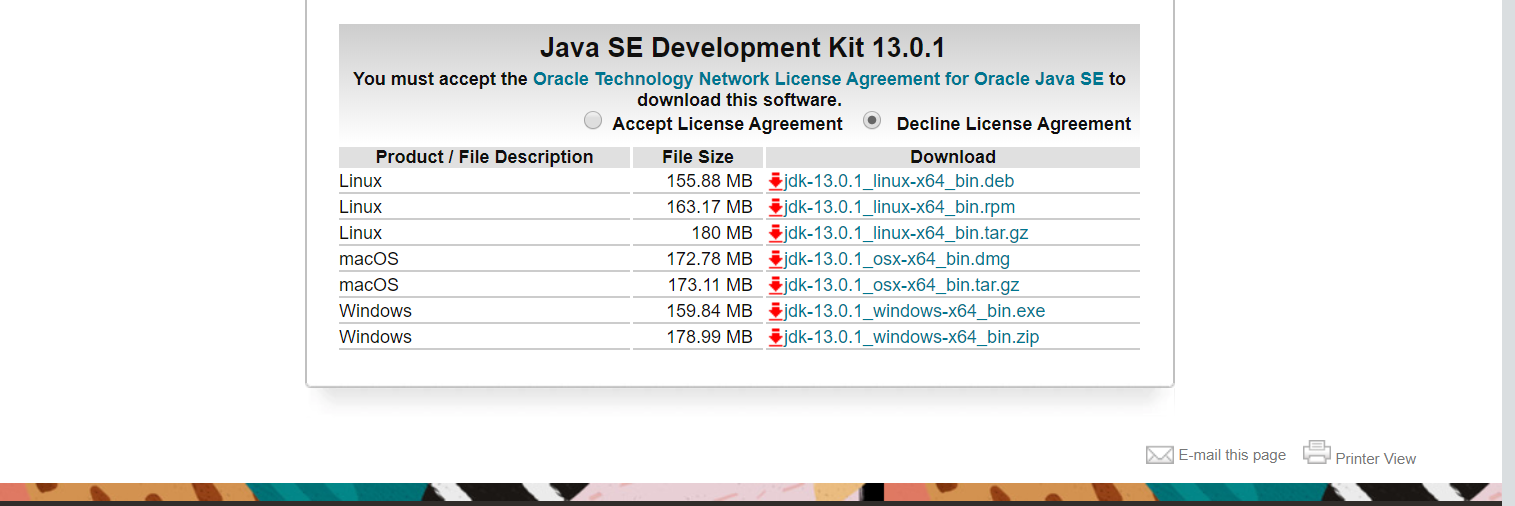Click the 180 MB file size cell
Image resolution: width=1515 pixels, height=506 pixels.
click(698, 233)
